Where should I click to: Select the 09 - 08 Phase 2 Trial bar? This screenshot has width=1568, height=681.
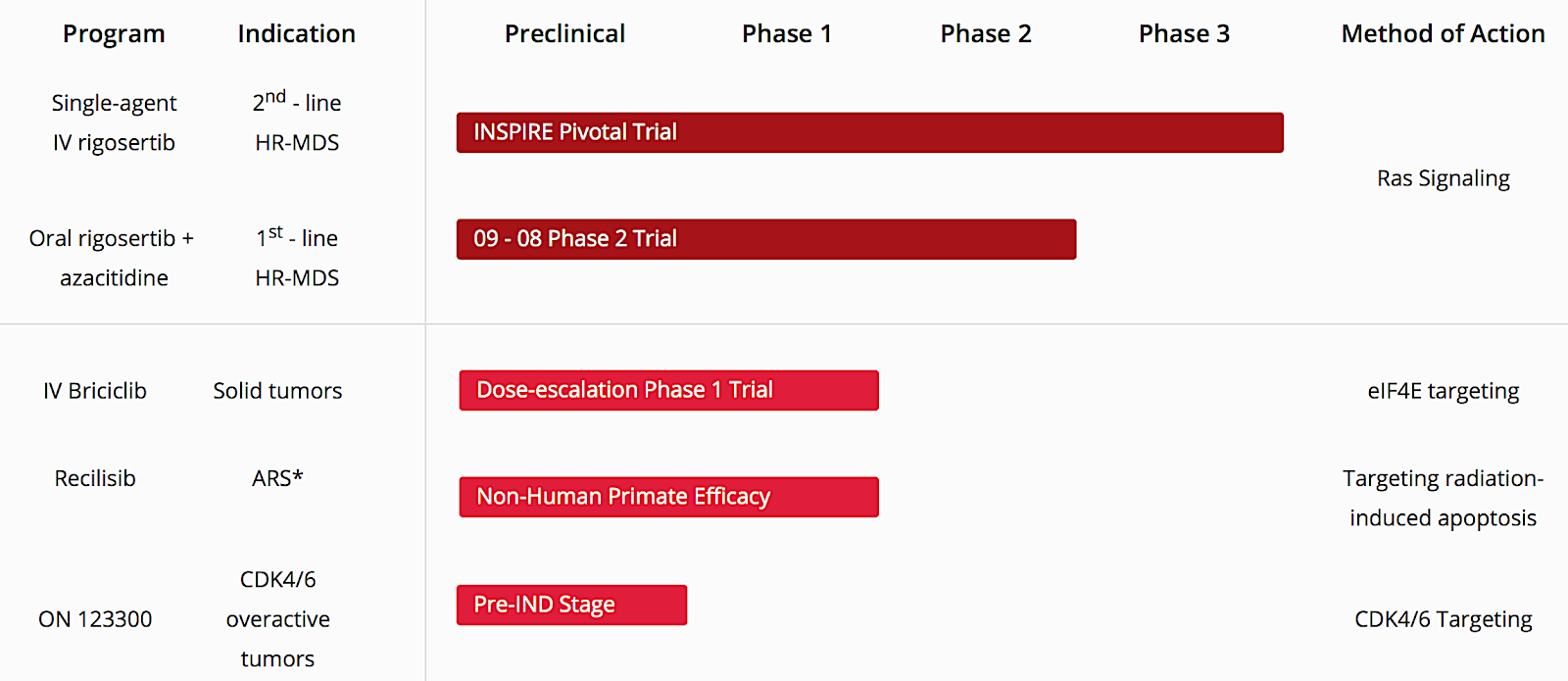coord(766,239)
